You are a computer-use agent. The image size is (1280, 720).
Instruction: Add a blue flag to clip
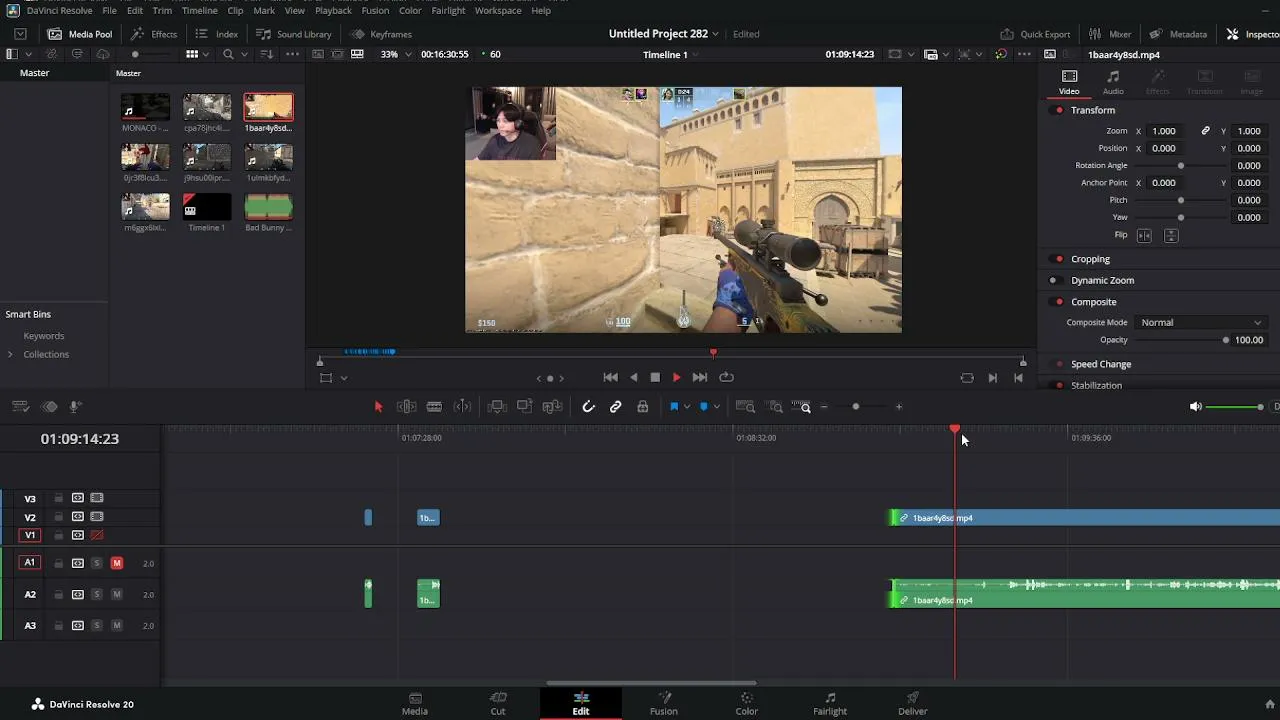[674, 407]
